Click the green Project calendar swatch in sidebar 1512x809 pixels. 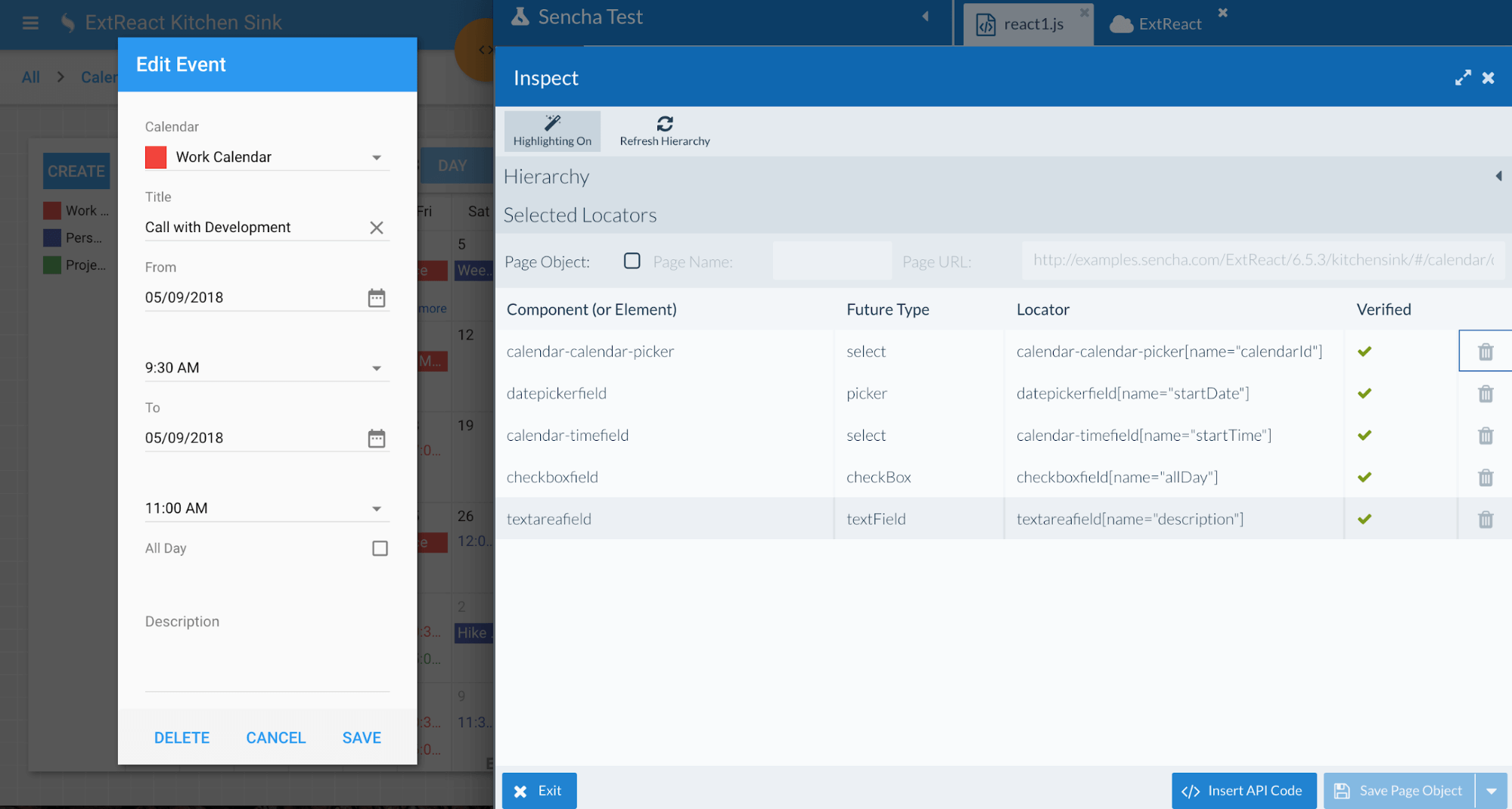[52, 265]
